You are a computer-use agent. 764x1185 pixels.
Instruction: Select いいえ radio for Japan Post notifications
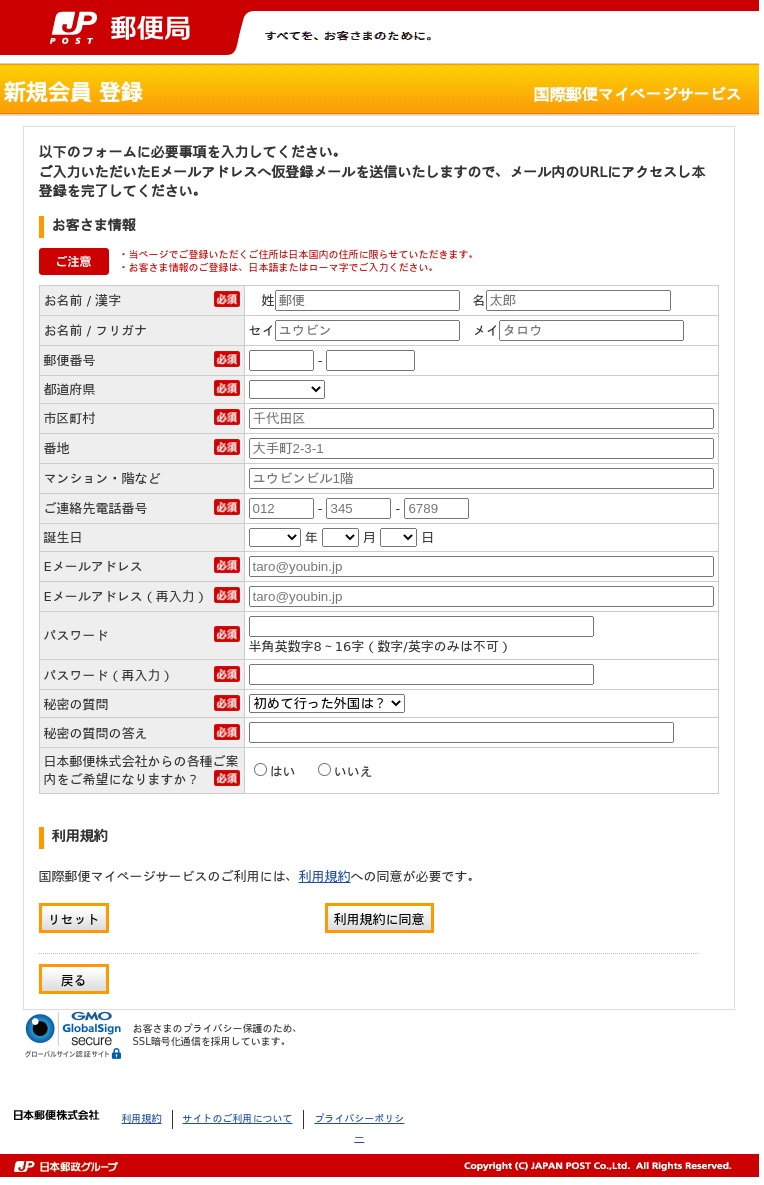coord(325,770)
